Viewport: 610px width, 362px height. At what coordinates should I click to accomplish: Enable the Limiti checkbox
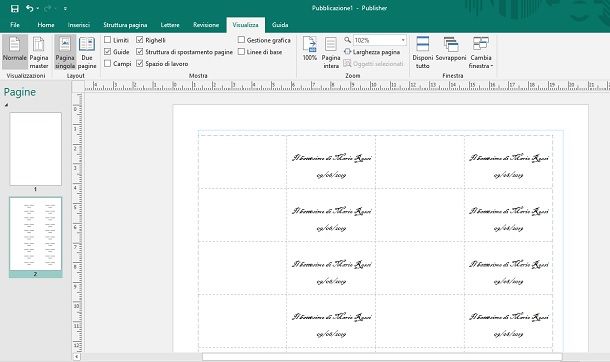(x=108, y=40)
